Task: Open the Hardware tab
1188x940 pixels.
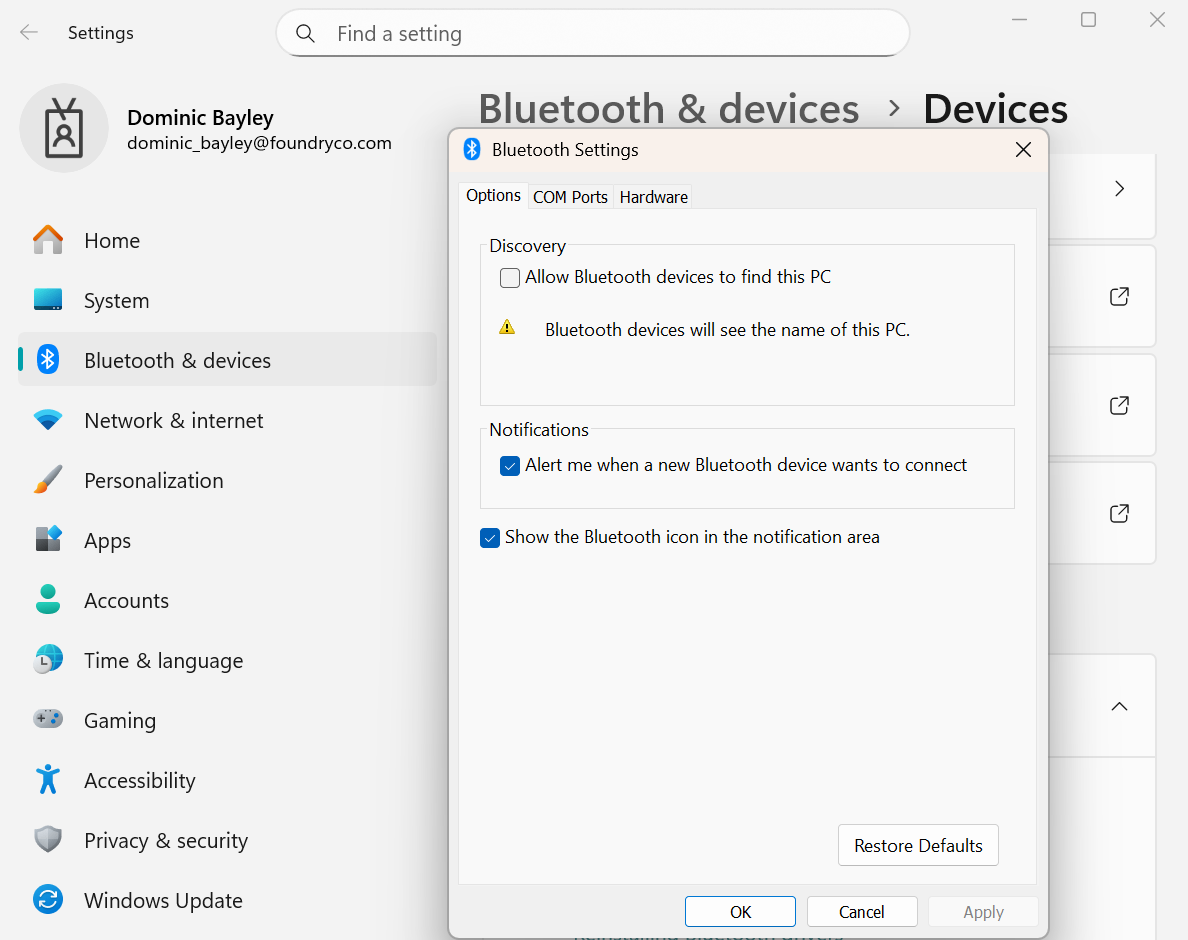Action: pyautogui.click(x=652, y=197)
